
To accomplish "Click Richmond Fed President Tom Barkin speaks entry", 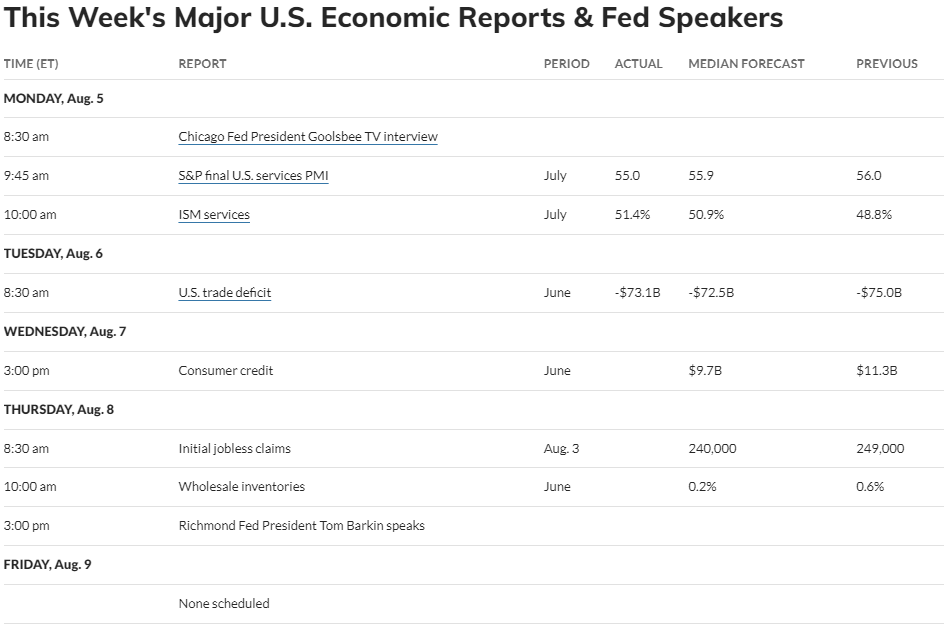I will point(301,525).
